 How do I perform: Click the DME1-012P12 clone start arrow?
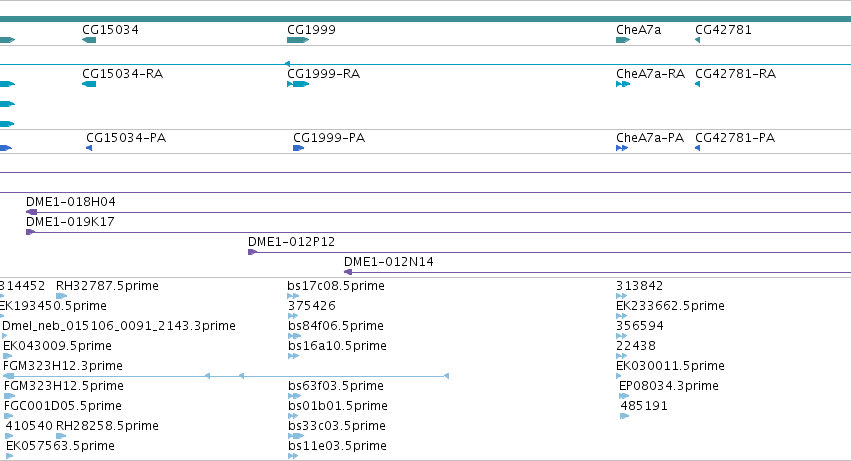[x=252, y=252]
